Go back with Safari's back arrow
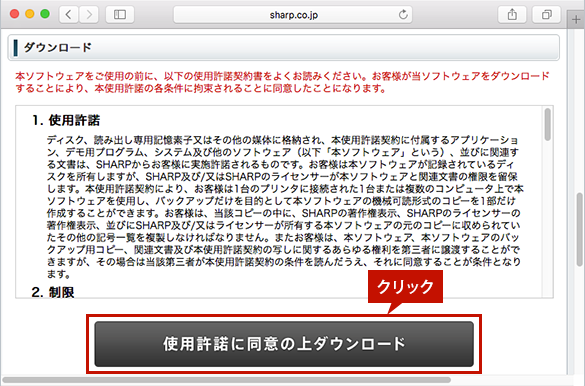This screenshot has width=585, height=386. tap(69, 15)
